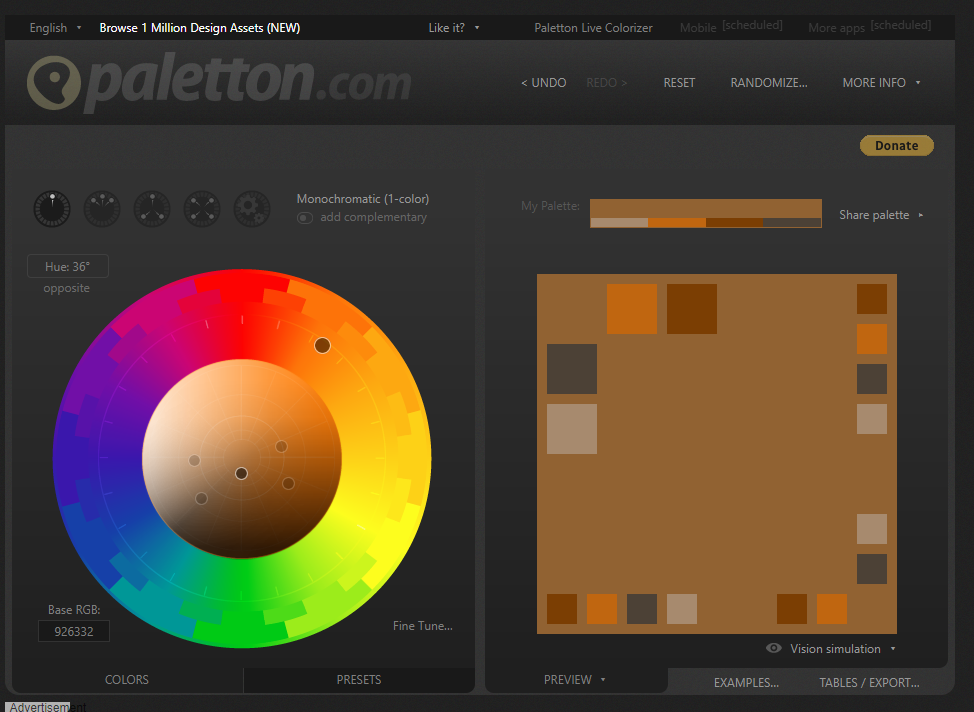Select the large orange swatch in preview

tap(632, 309)
